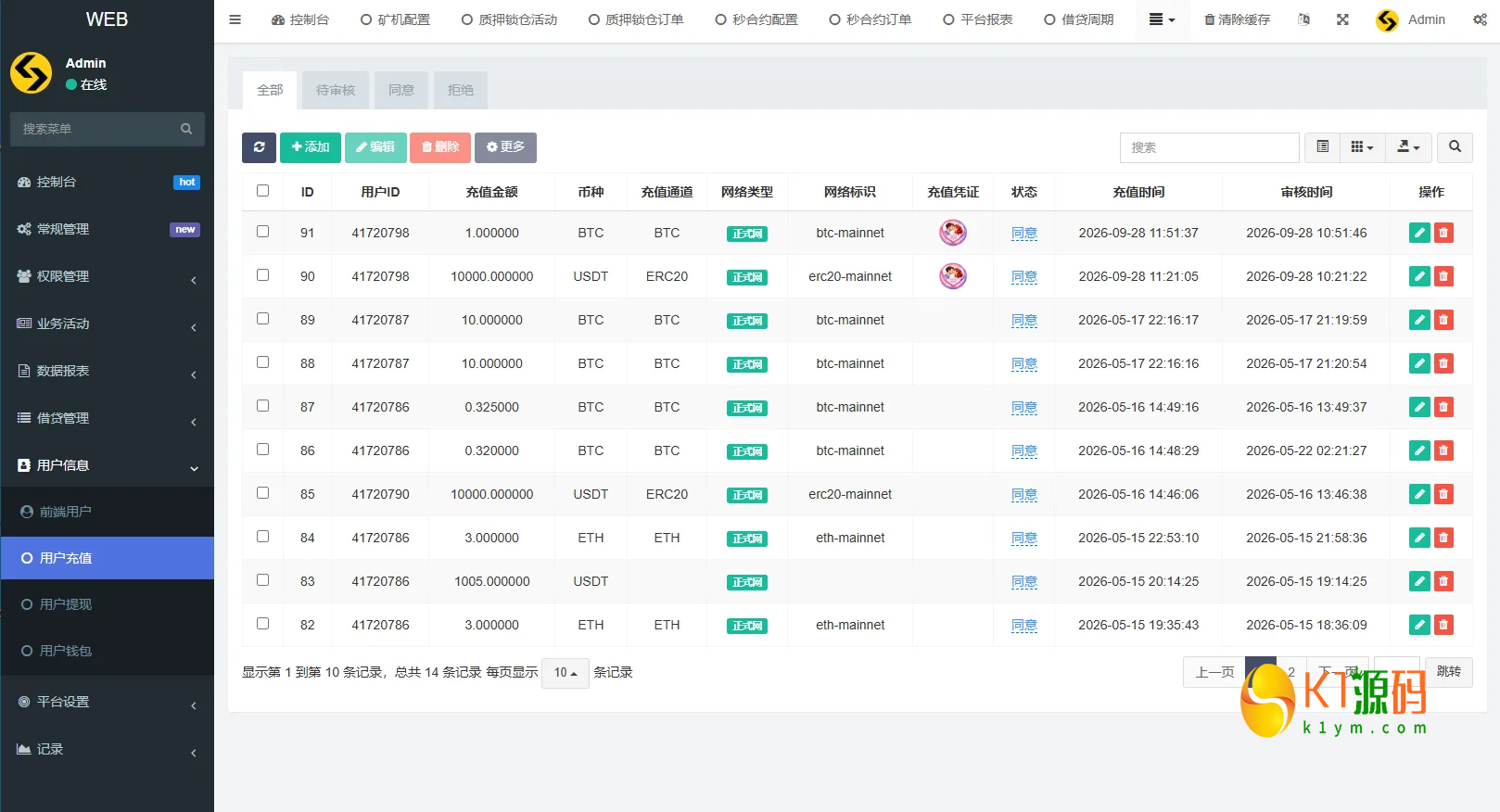Click the 删除 delete toolbar button

pyautogui.click(x=440, y=147)
